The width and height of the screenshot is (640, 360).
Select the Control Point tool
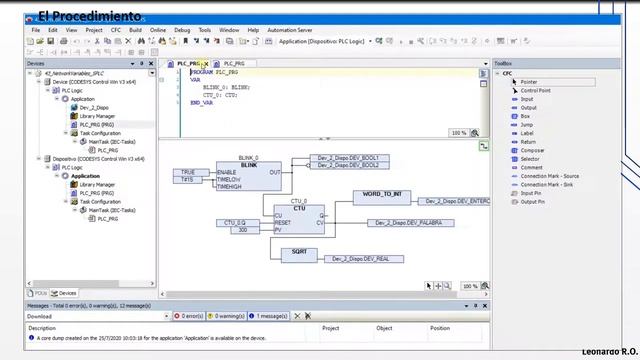pos(531,91)
